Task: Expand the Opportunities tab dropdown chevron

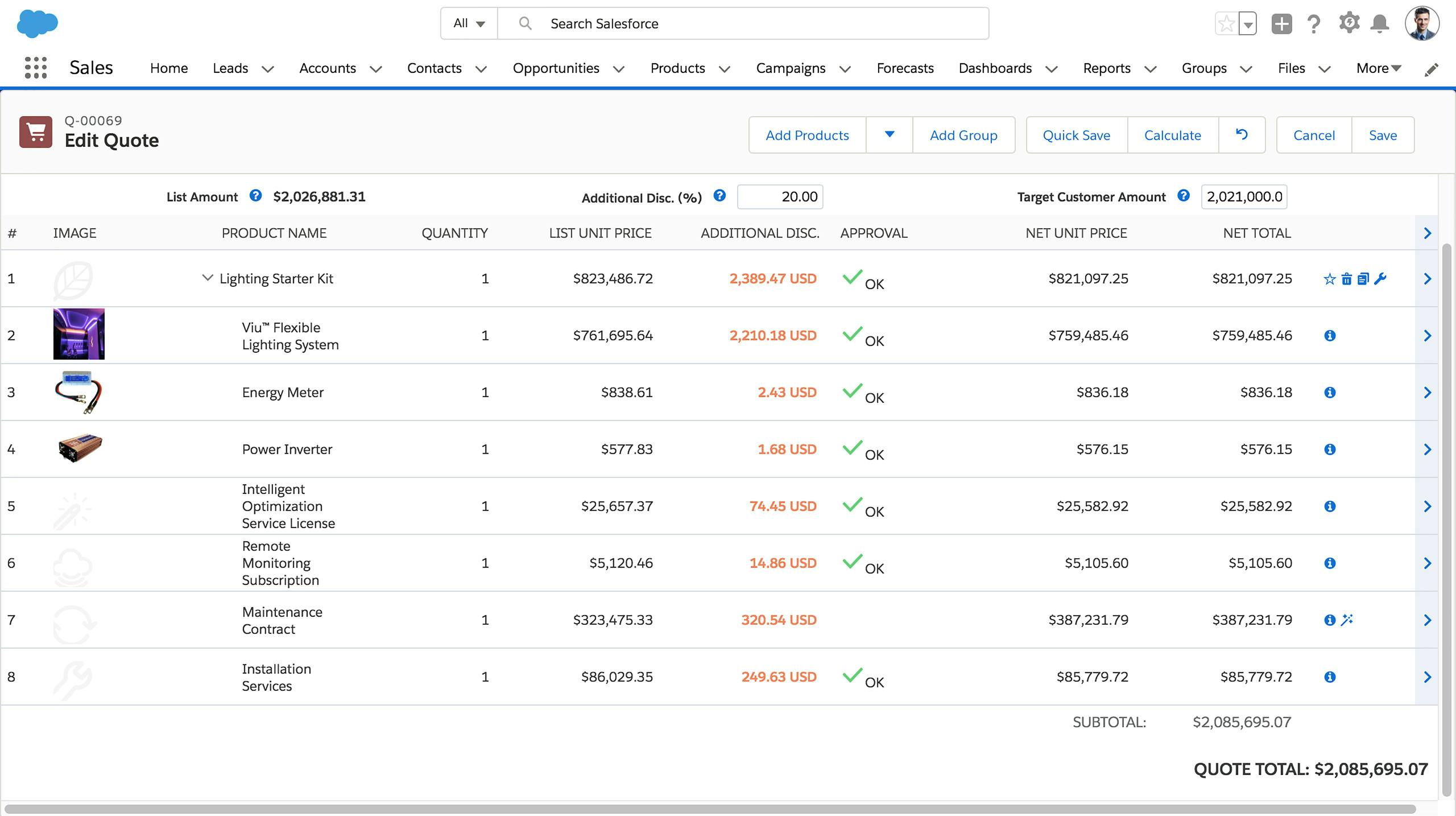Action: [x=619, y=69]
